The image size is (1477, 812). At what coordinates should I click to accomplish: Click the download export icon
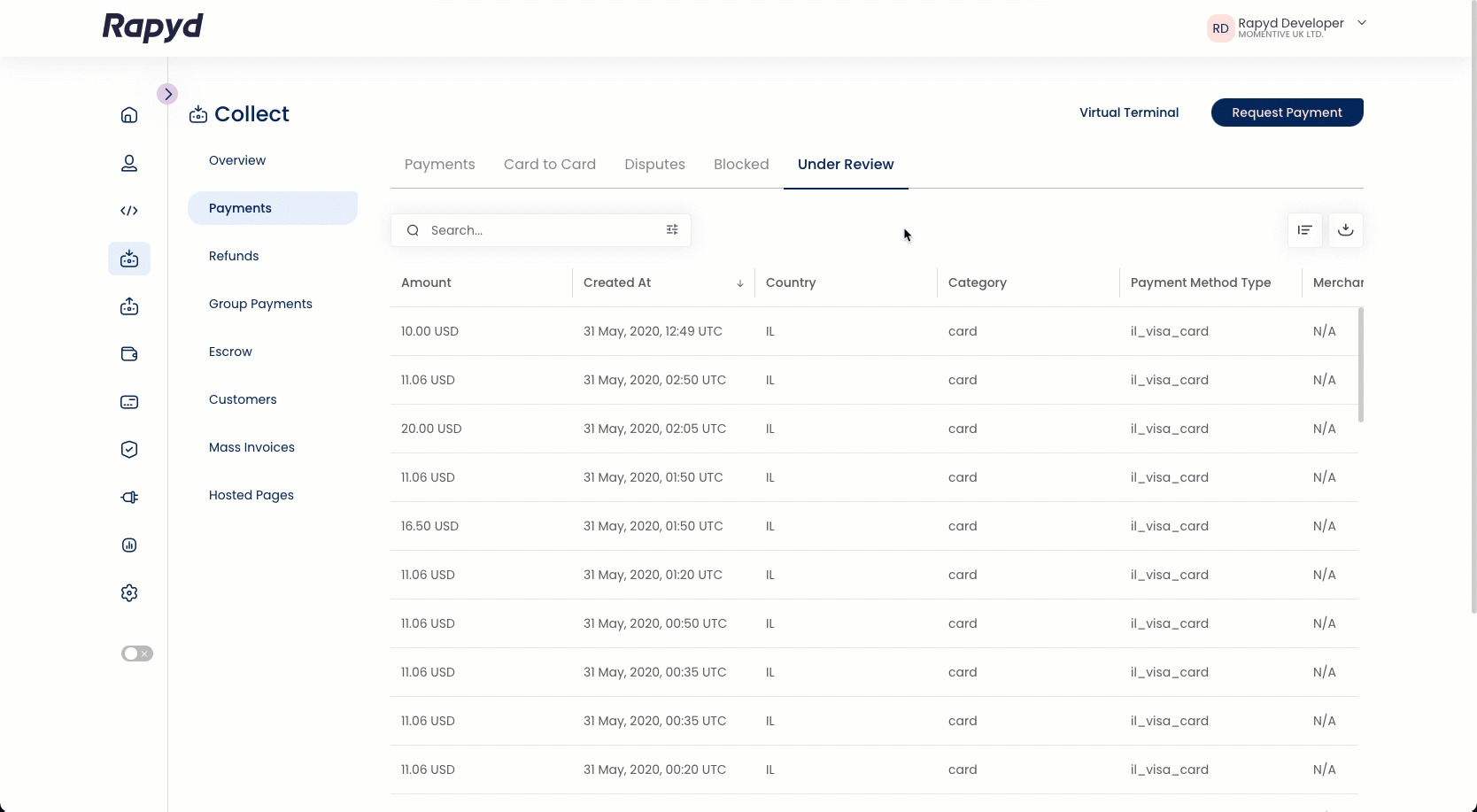(x=1346, y=230)
